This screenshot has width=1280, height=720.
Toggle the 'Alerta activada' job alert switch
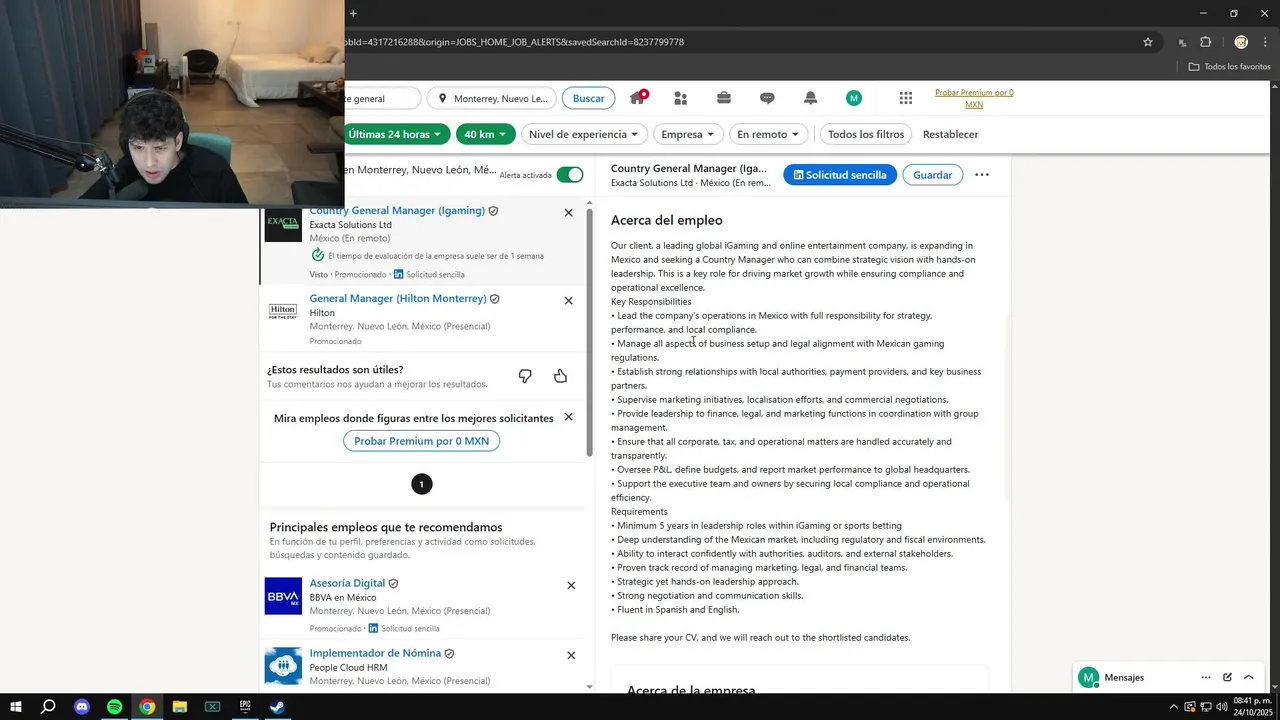pos(570,175)
